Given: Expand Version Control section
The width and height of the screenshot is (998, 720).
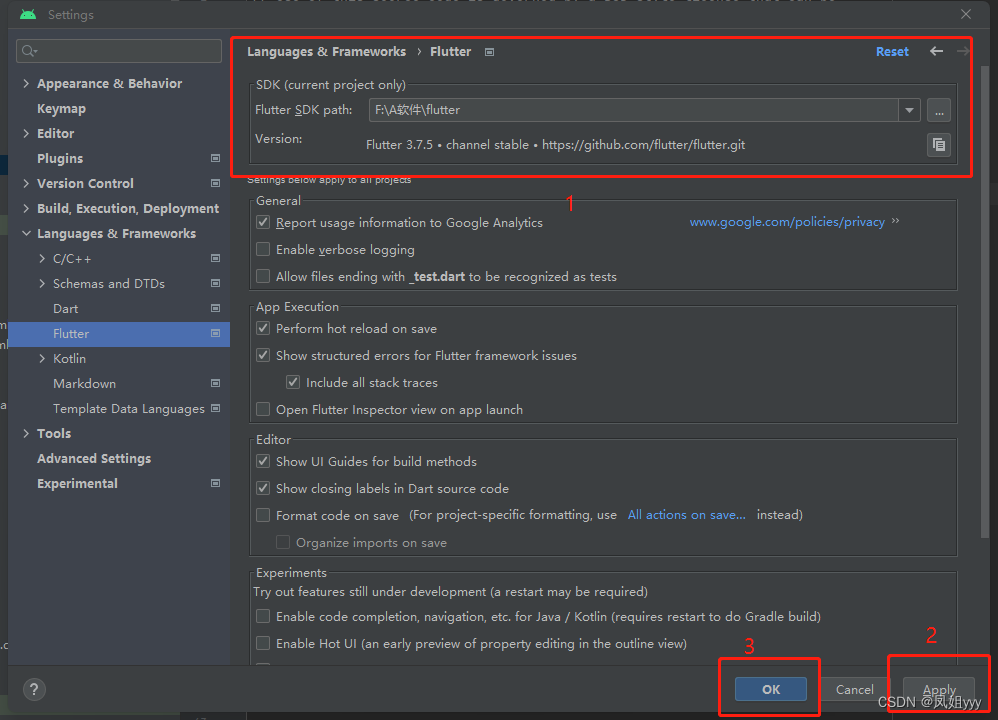Looking at the screenshot, I should click(26, 183).
